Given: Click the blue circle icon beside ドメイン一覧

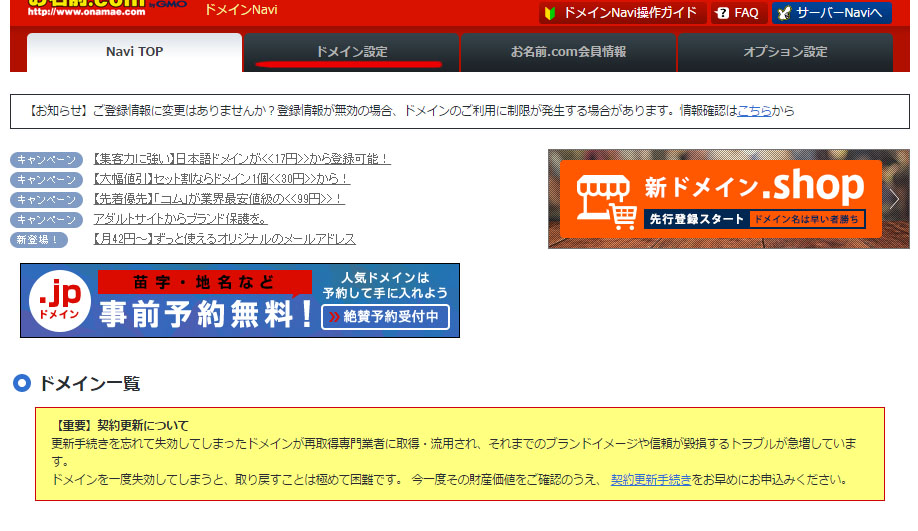Looking at the screenshot, I should [22, 383].
